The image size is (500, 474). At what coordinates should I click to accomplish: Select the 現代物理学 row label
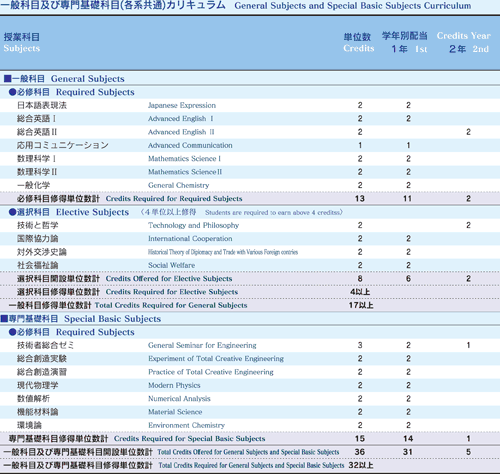(38, 385)
